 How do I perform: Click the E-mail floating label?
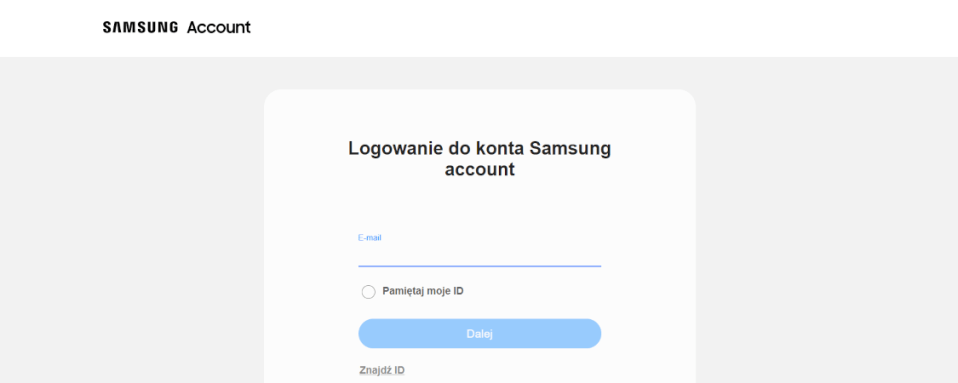(370, 238)
